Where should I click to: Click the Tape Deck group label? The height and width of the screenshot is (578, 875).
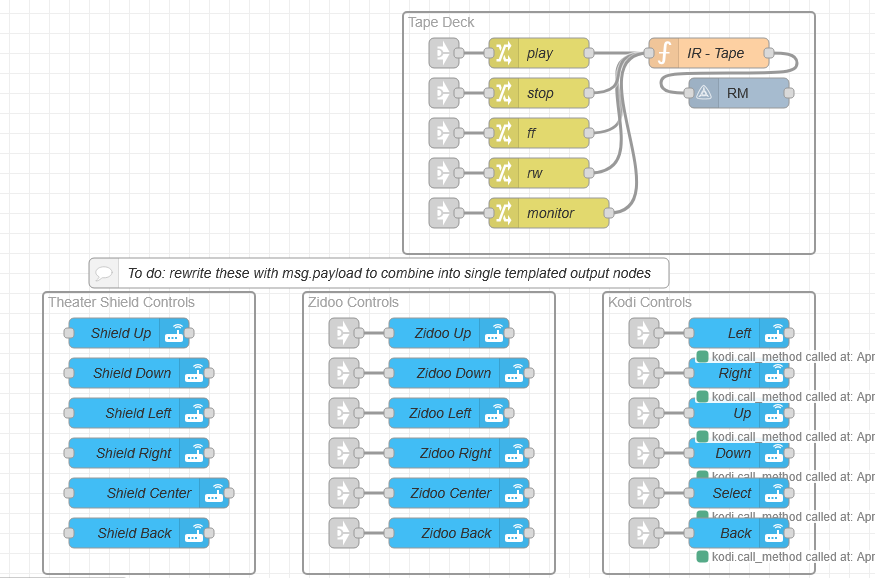click(x=441, y=22)
